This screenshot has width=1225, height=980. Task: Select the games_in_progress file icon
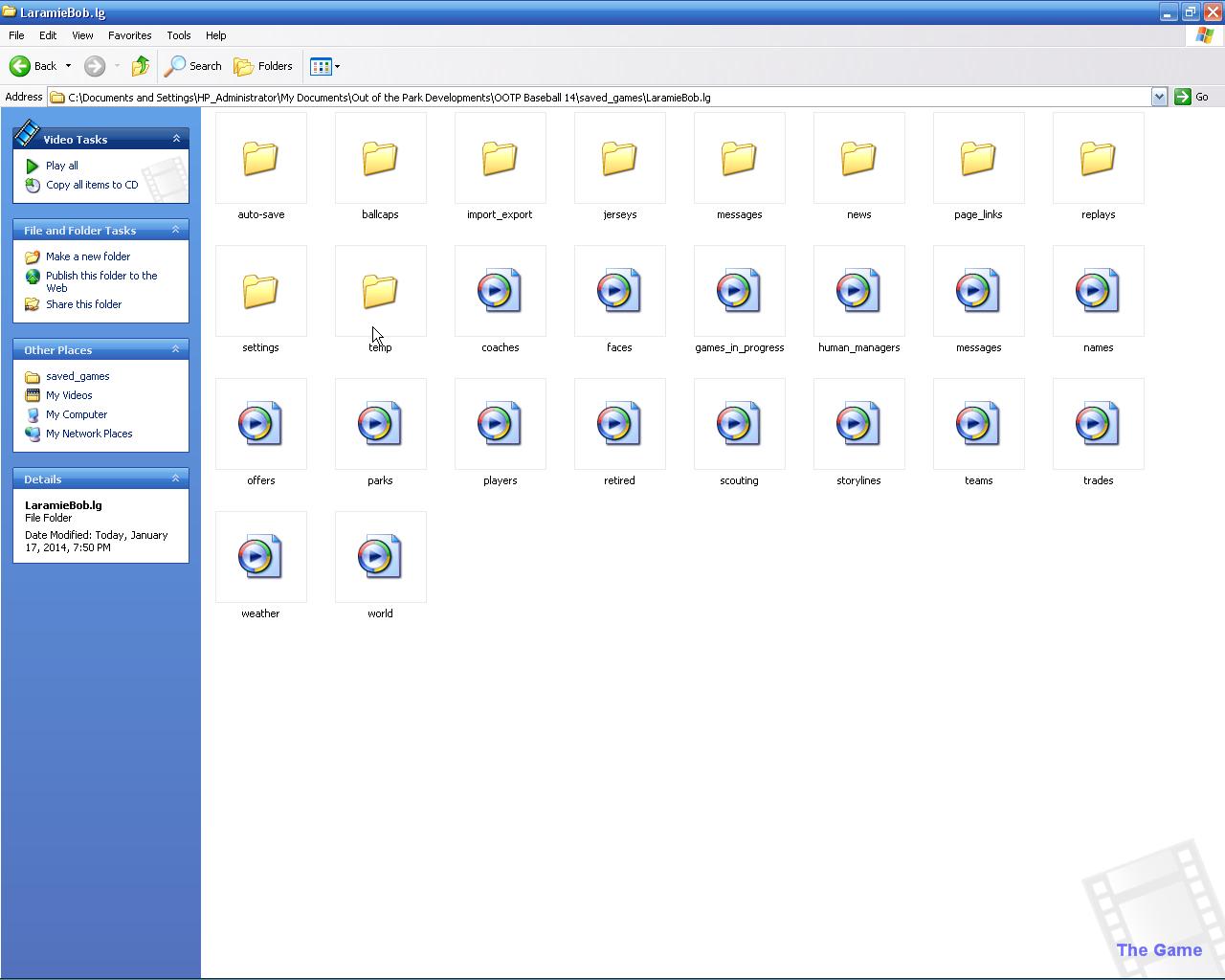coord(739,292)
